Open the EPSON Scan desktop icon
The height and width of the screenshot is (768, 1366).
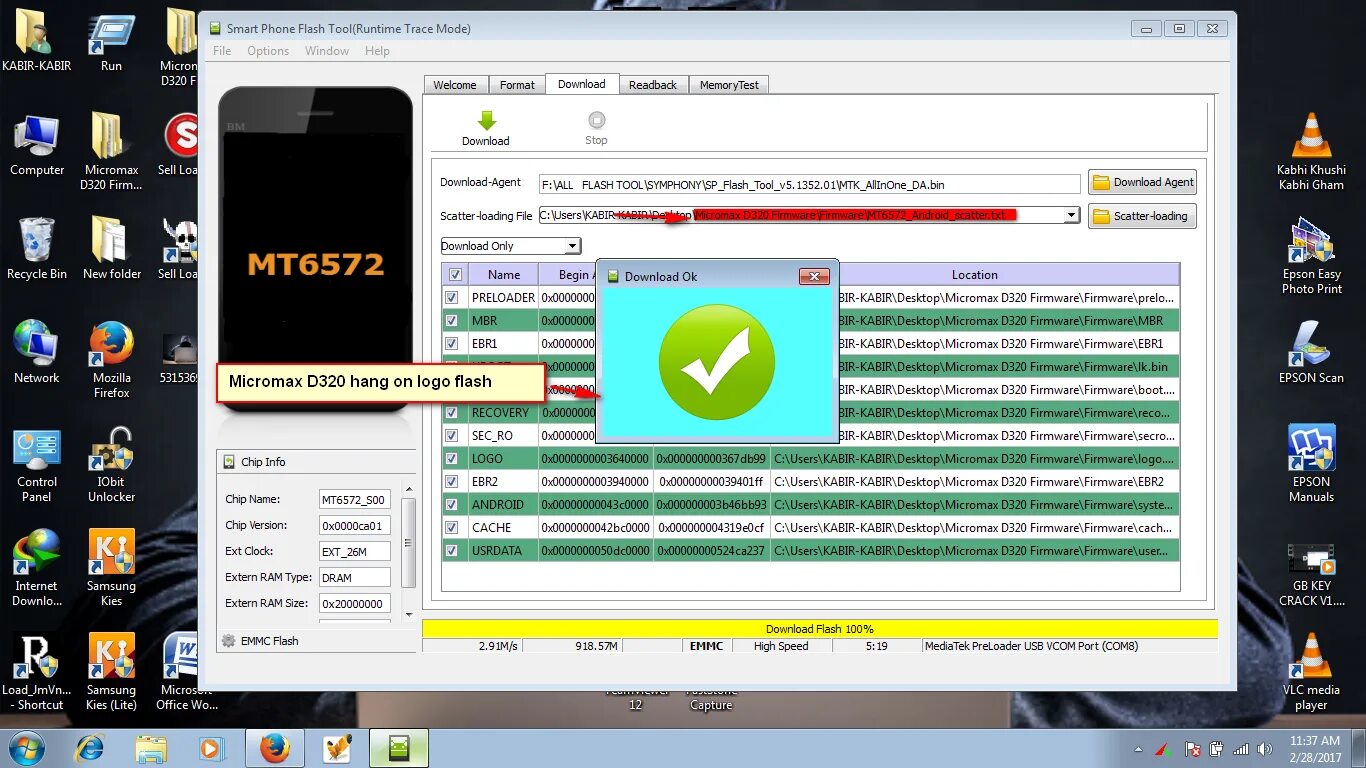point(1312,352)
